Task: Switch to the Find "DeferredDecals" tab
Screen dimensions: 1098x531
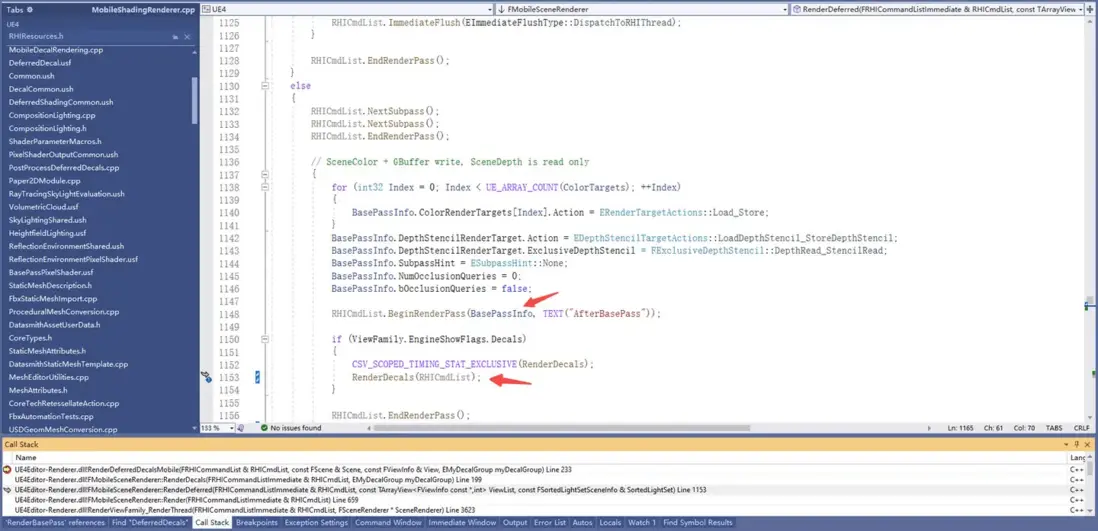Action: pyautogui.click(x=150, y=523)
